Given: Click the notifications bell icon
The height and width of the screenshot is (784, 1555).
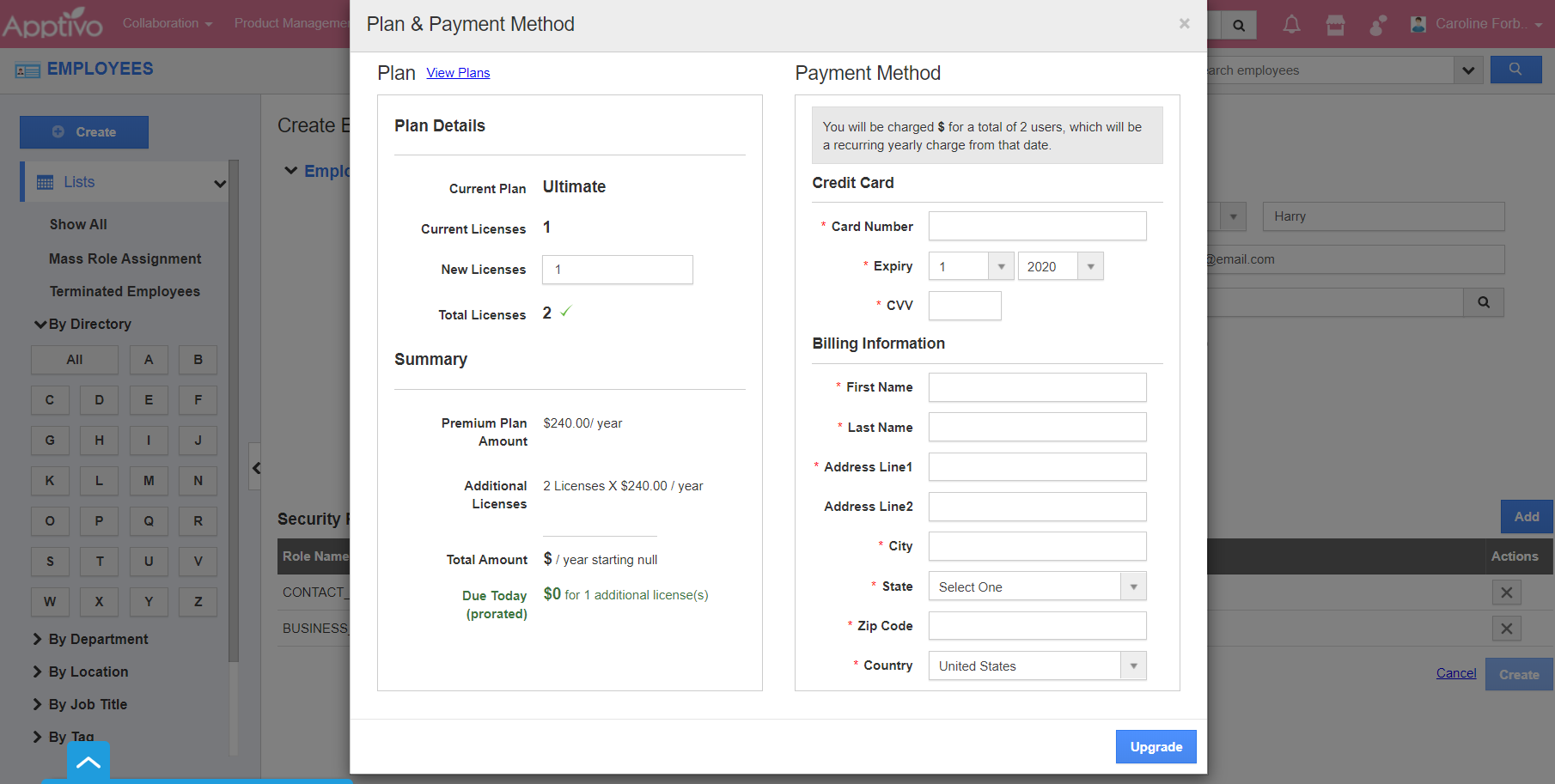Looking at the screenshot, I should click(1291, 25).
